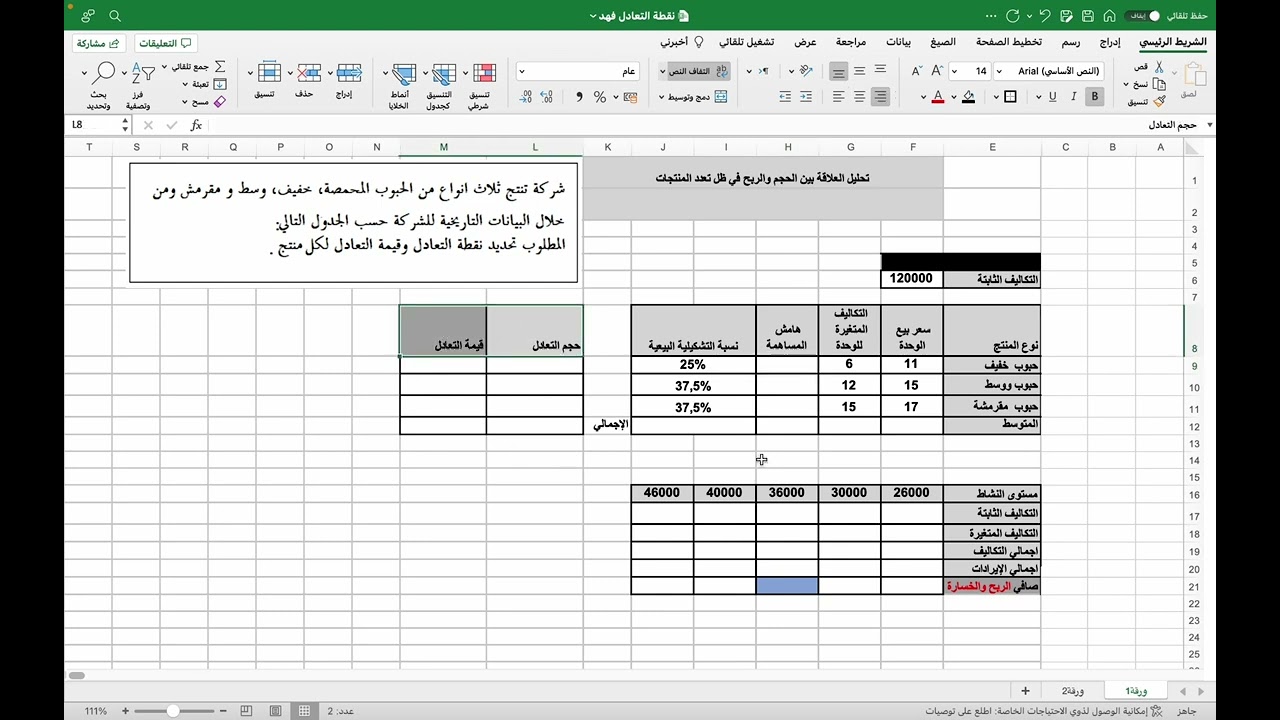Screen dimensions: 1280x720
Task: Click Format cells (تنسيق) grid icon
Action: [x=269, y=73]
